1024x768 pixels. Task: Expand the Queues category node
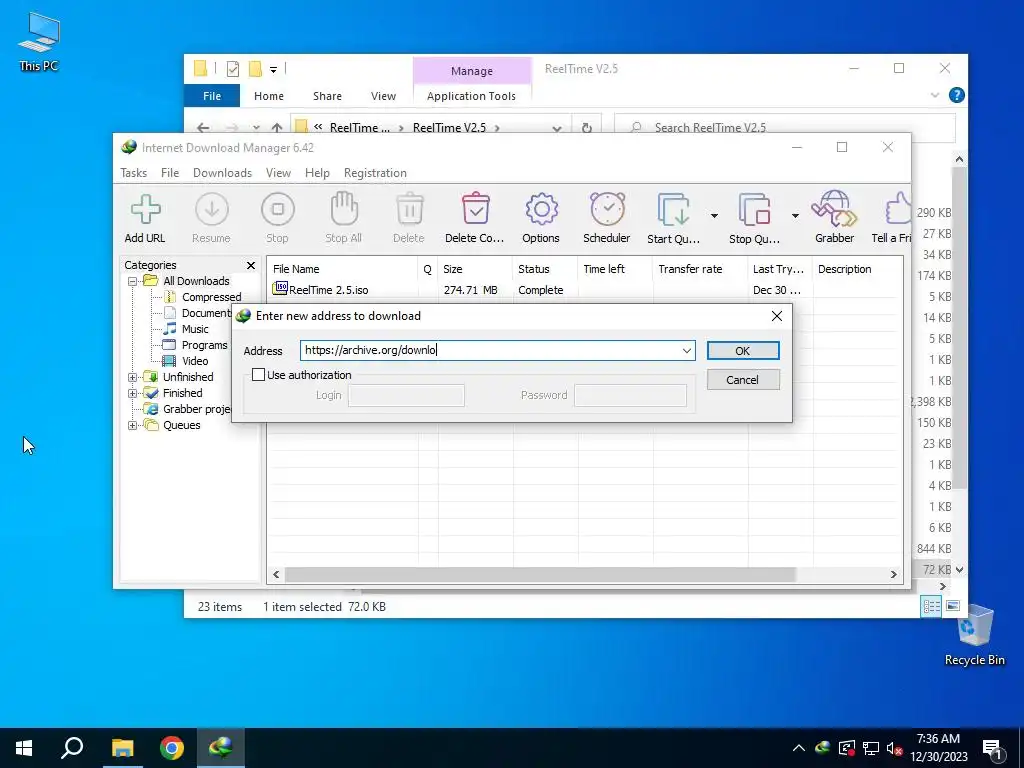point(133,425)
